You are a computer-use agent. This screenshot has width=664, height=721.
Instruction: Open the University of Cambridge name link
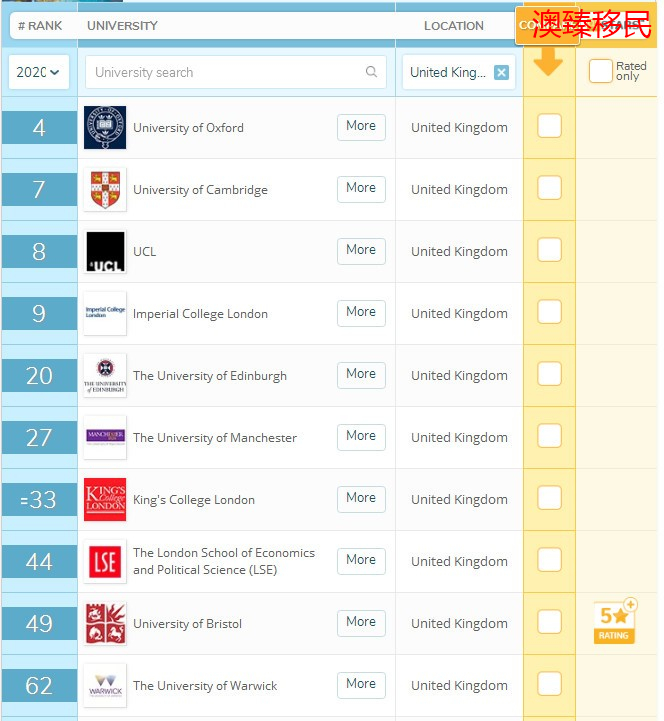click(200, 190)
